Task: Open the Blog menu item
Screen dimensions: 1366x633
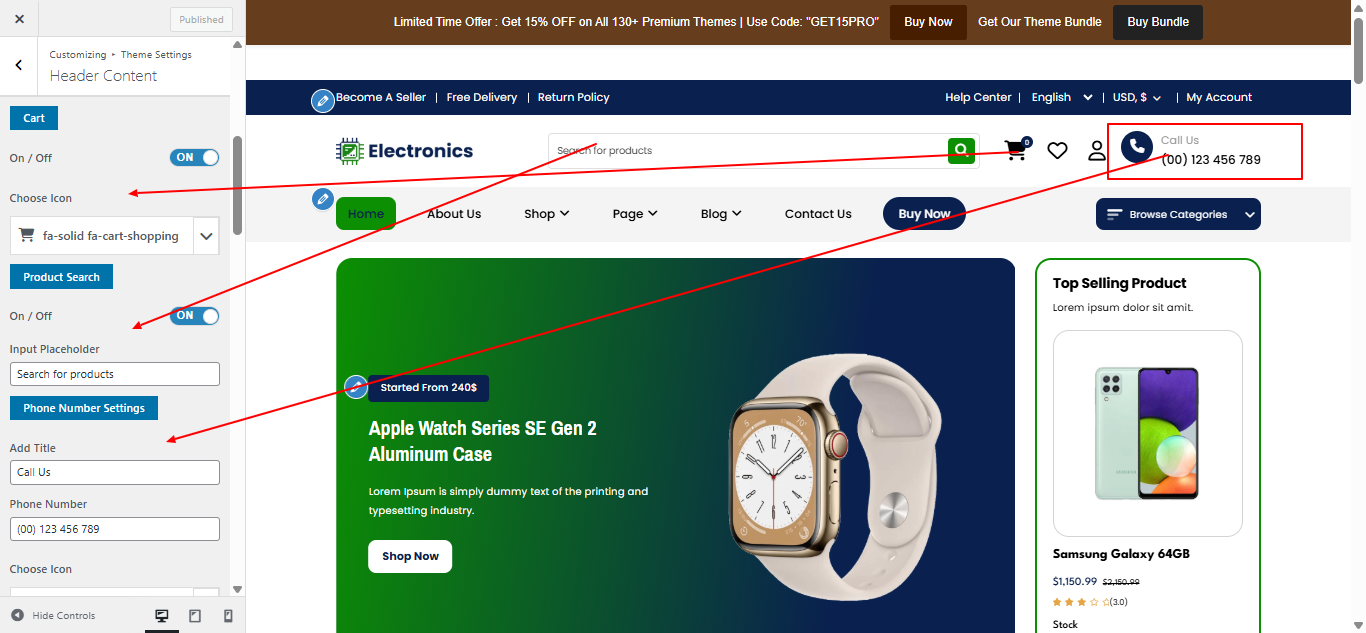Action: pyautogui.click(x=721, y=213)
